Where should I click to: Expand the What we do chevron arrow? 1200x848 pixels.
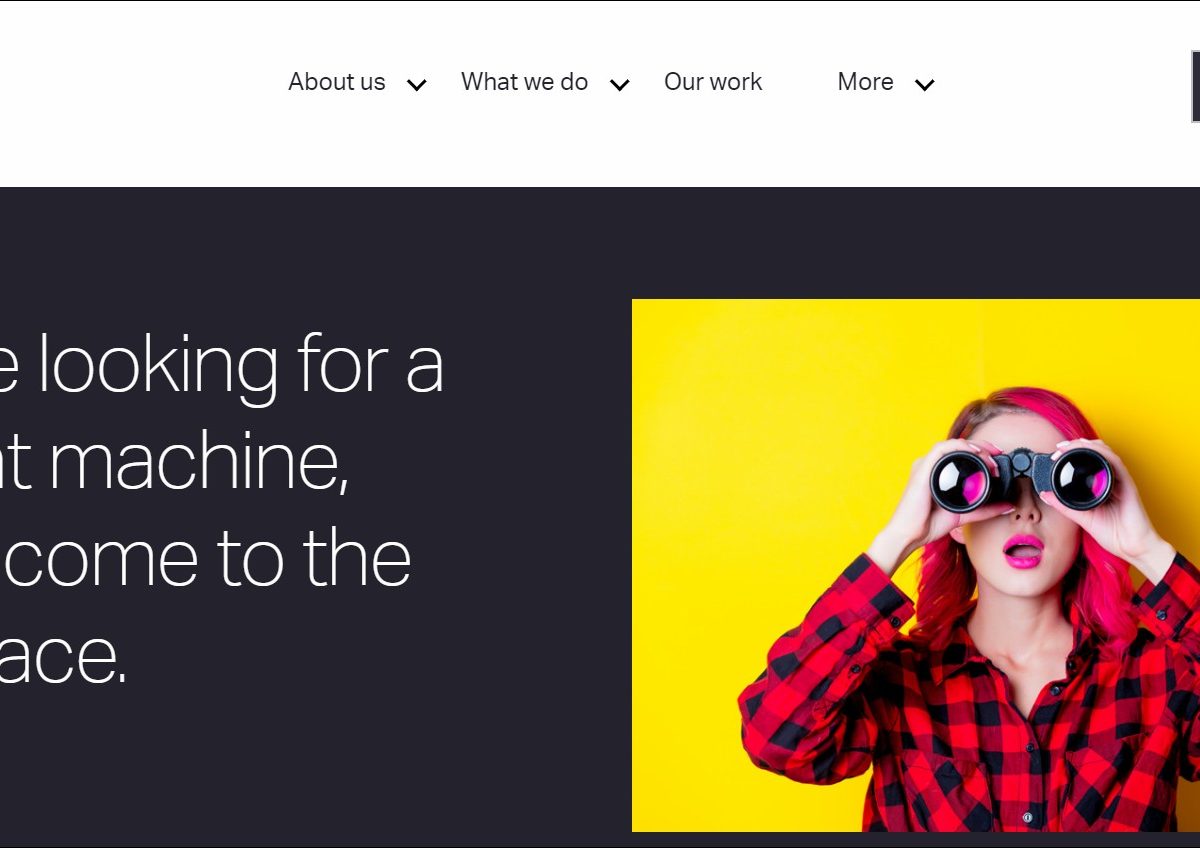point(620,85)
